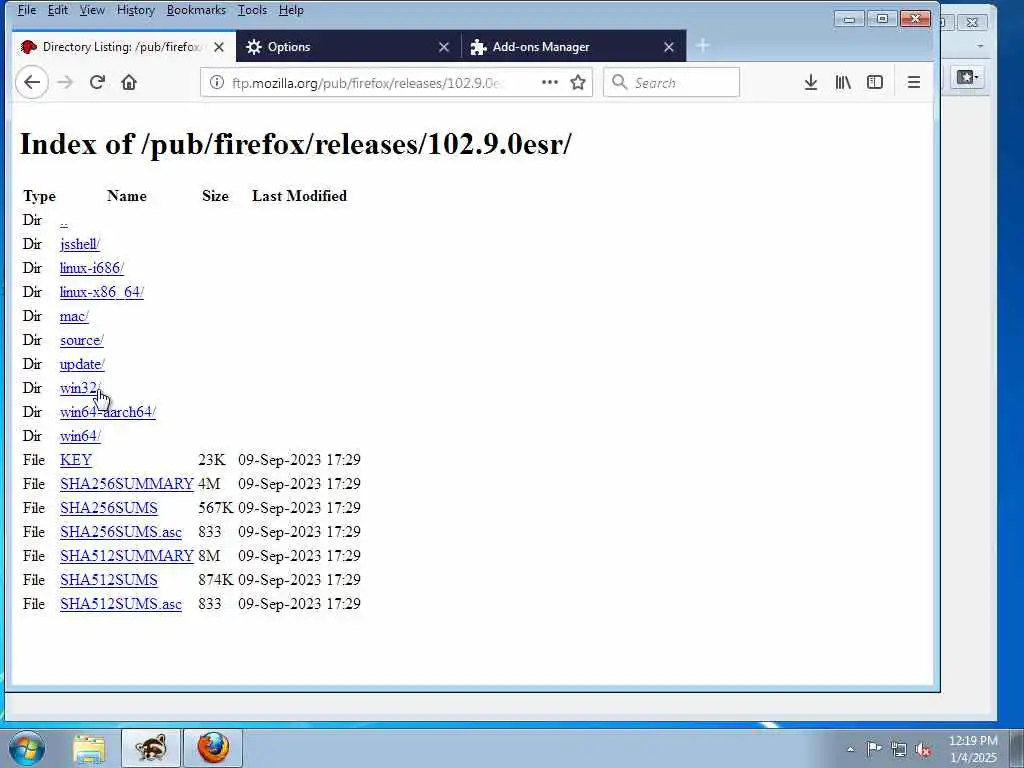Screen dimensions: 1024x768
Task: Show site information for ftp.mozilla.org
Action: click(x=217, y=82)
